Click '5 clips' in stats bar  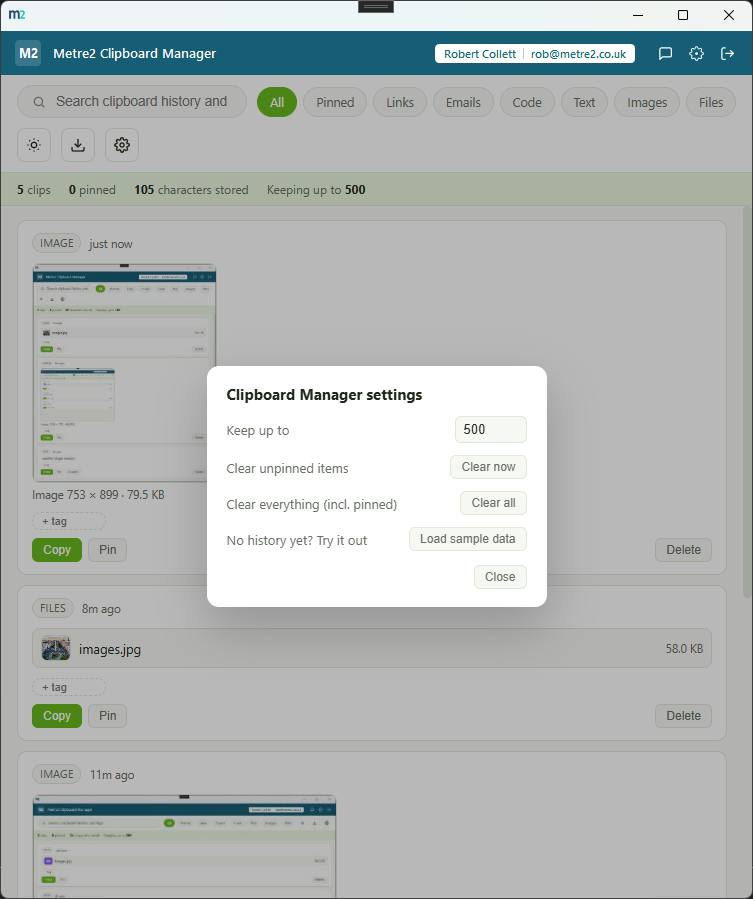pos(34,190)
